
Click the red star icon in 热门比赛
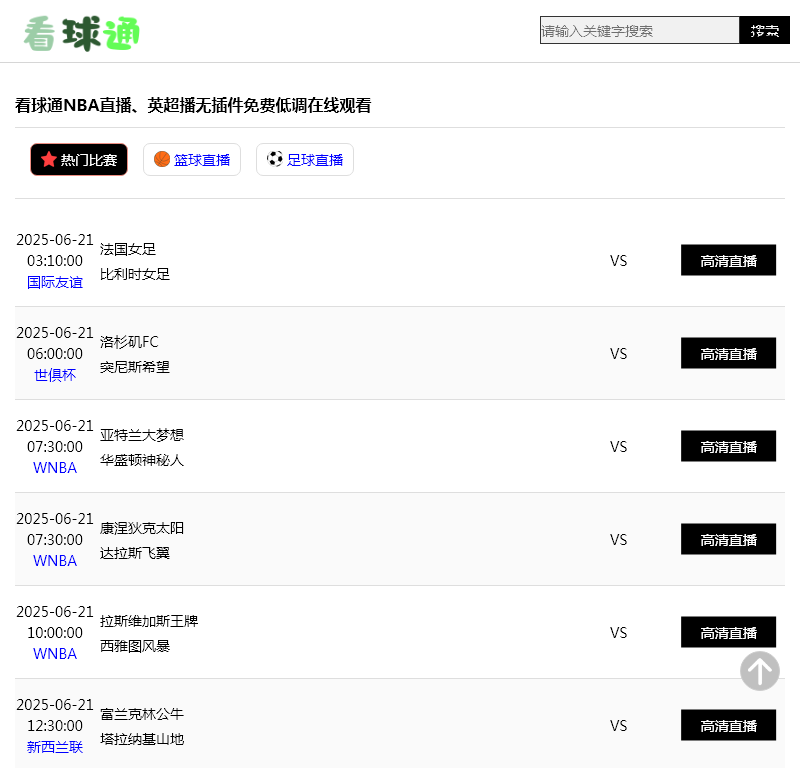48,159
